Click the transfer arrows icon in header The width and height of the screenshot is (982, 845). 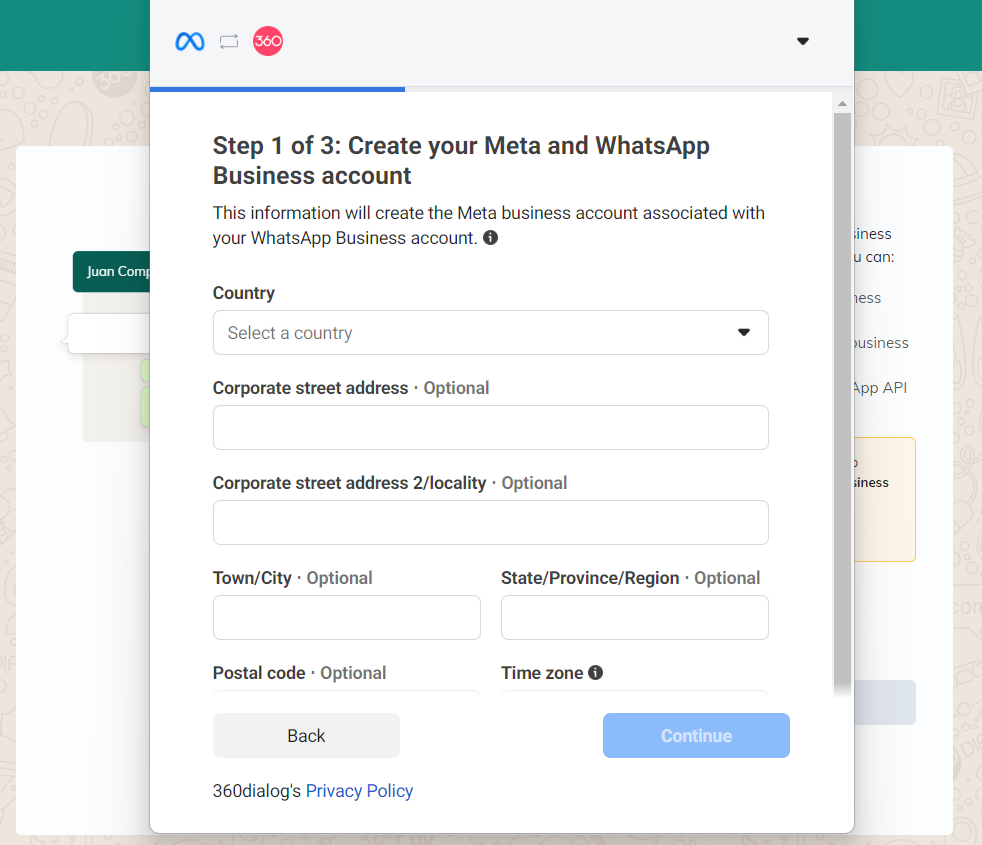229,41
